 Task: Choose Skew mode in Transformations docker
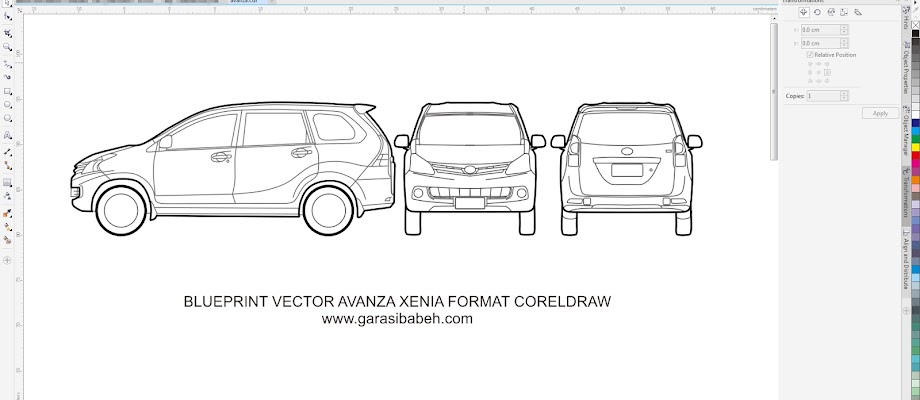click(x=858, y=12)
